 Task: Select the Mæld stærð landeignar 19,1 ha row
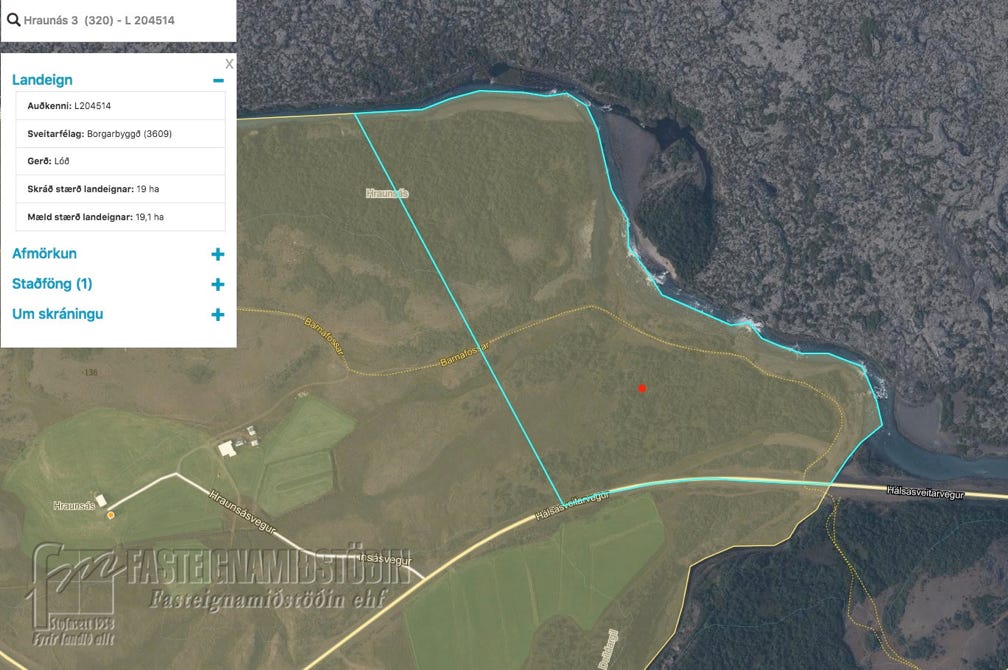(120, 217)
